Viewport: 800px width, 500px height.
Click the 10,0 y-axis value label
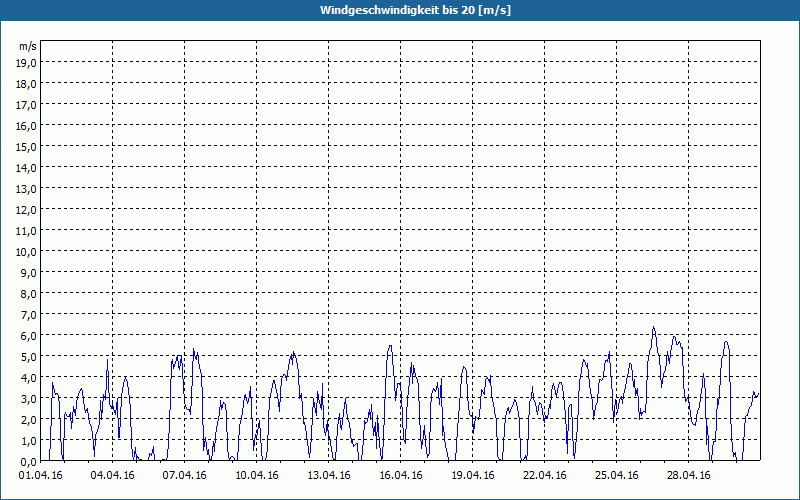26,251
